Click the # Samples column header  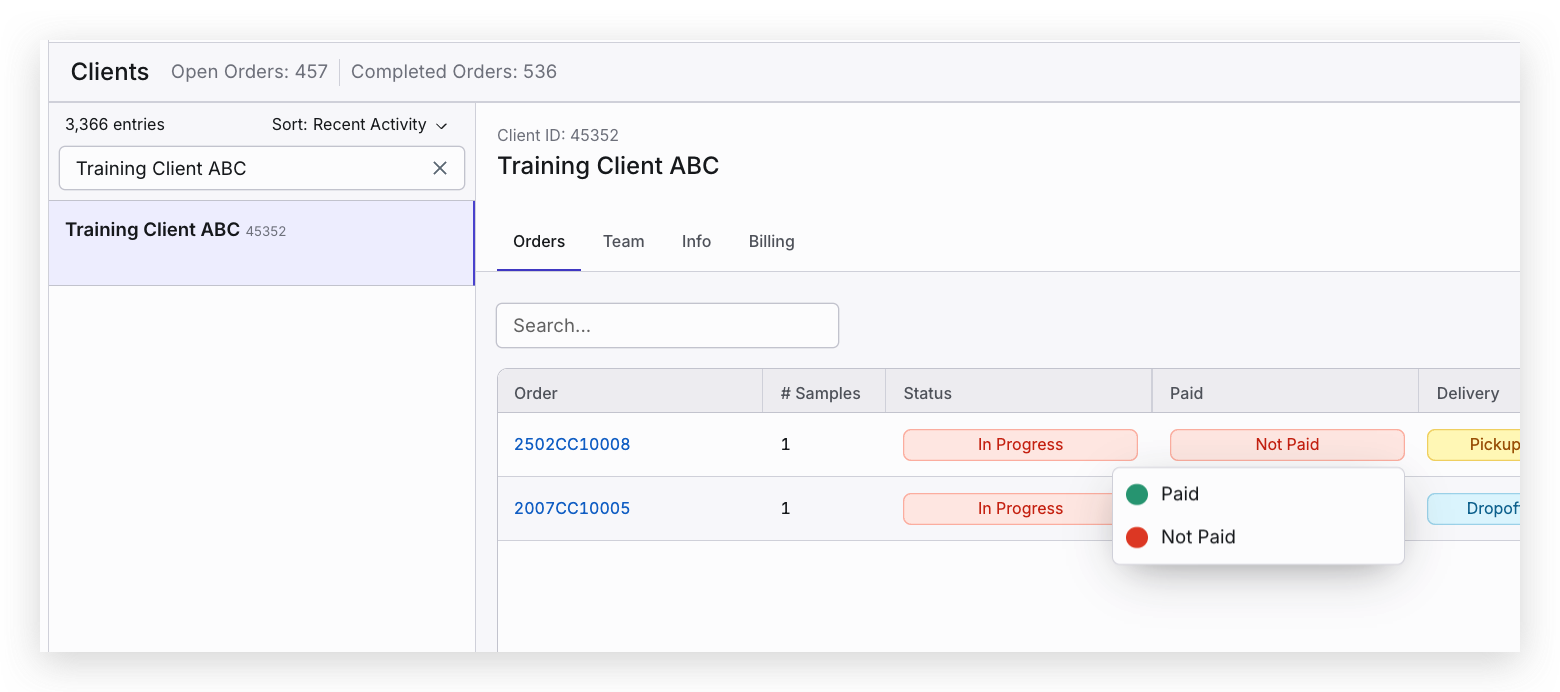(824, 393)
